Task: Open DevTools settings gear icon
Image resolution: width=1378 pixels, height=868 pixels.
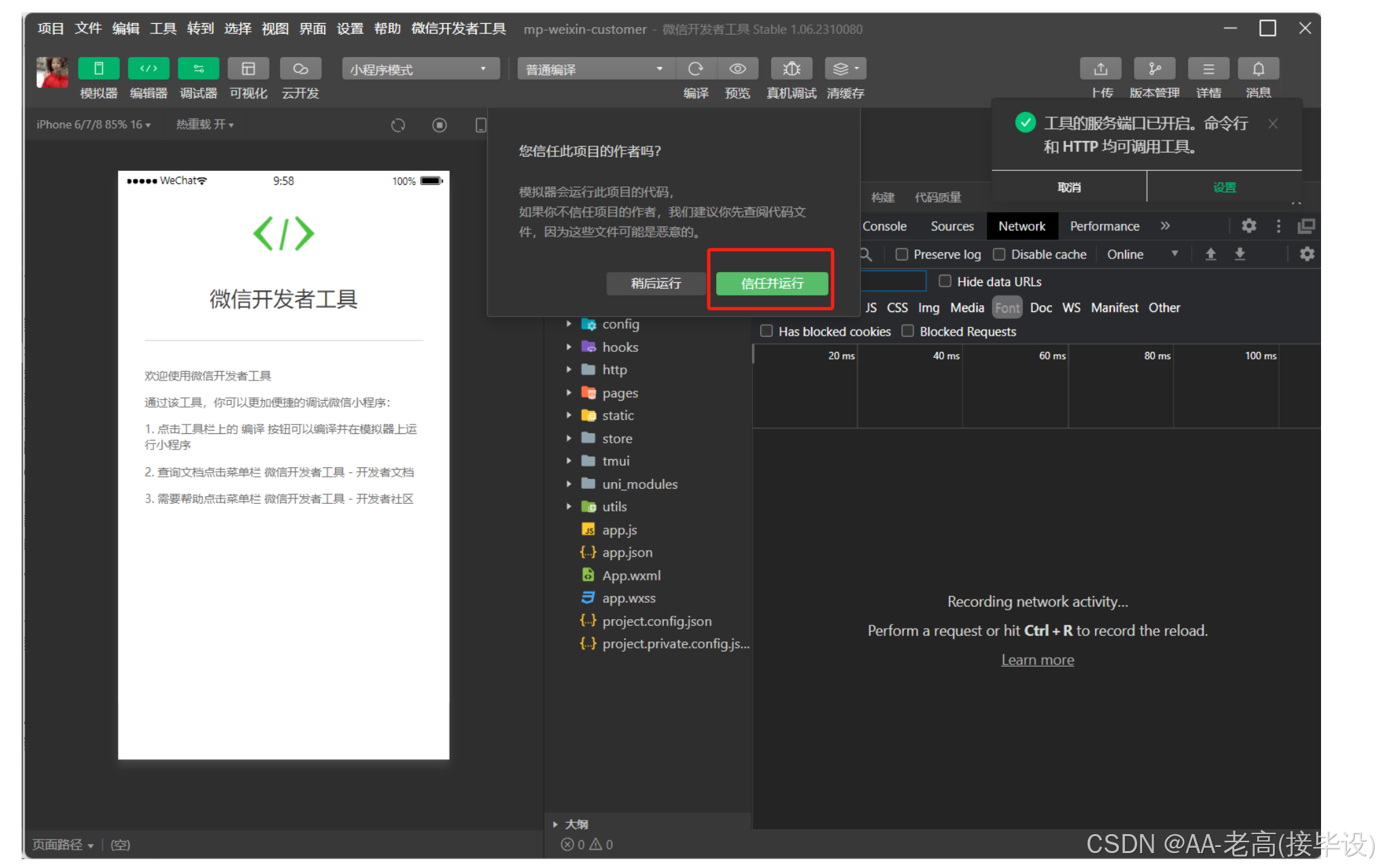Action: pos(1249,226)
